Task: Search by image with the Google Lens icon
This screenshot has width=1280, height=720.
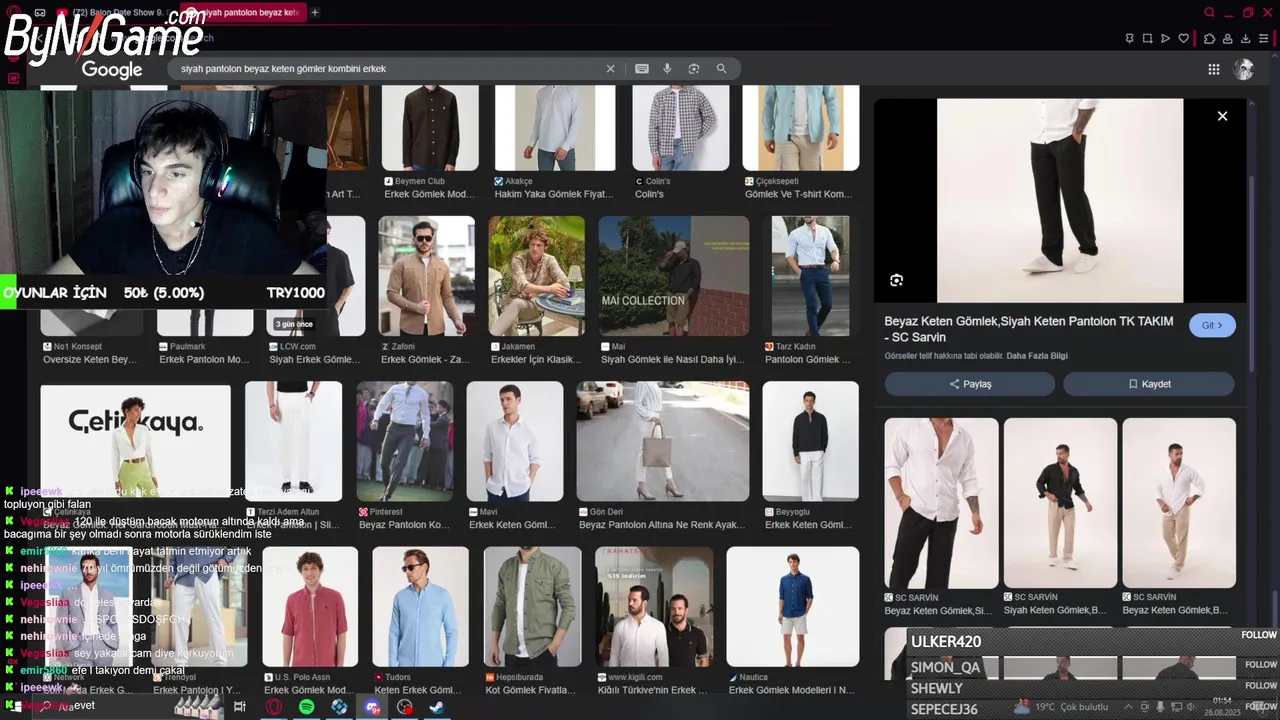Action: (x=694, y=69)
